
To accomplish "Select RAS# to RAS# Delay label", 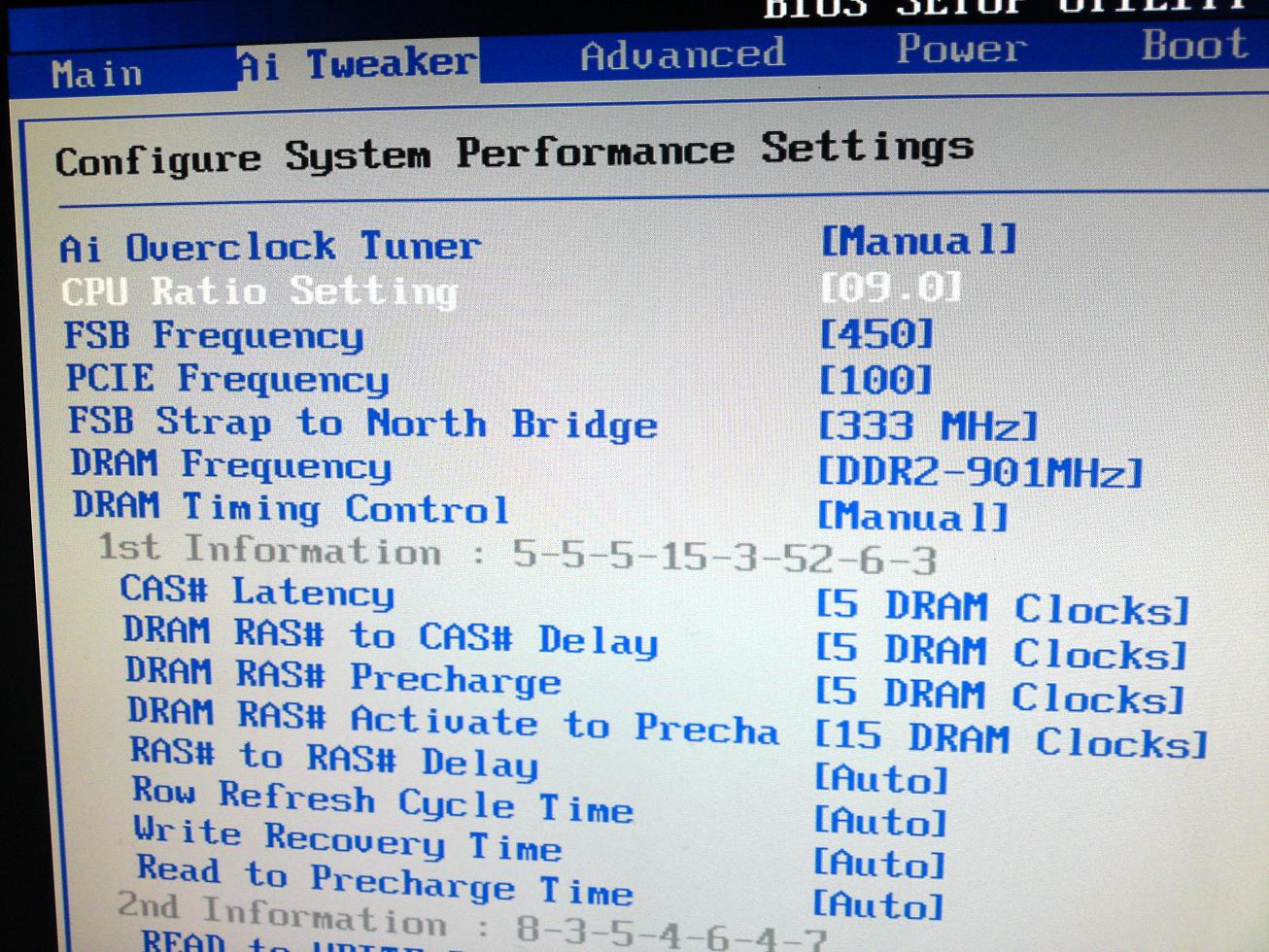I will [334, 758].
